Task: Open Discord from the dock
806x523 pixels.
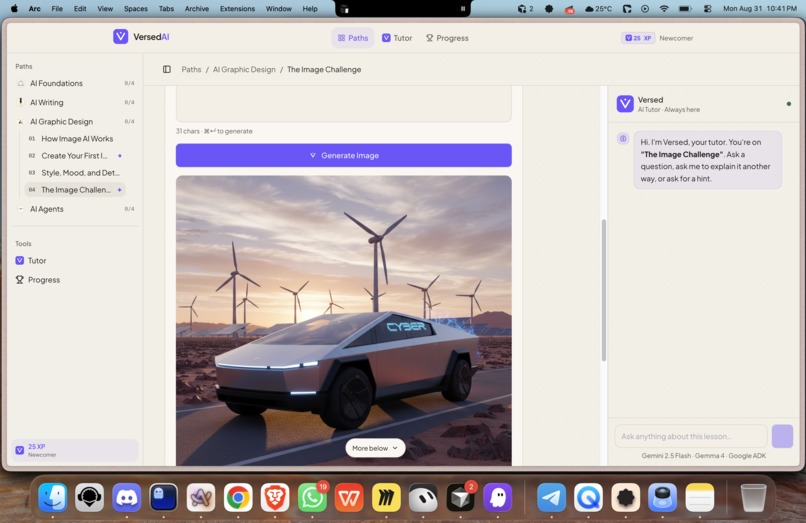Action: (126, 497)
